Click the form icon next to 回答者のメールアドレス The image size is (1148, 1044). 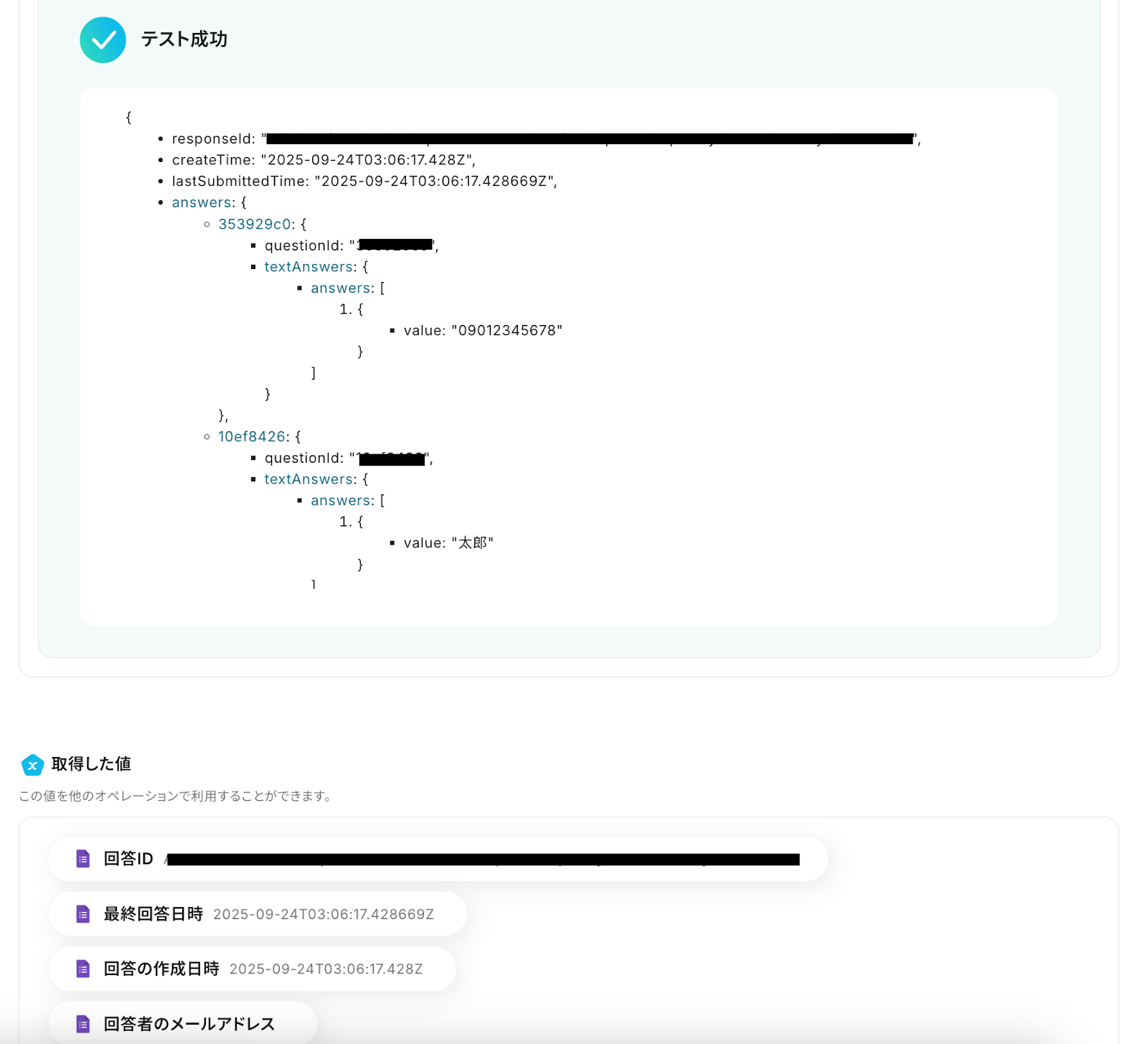click(x=83, y=1024)
